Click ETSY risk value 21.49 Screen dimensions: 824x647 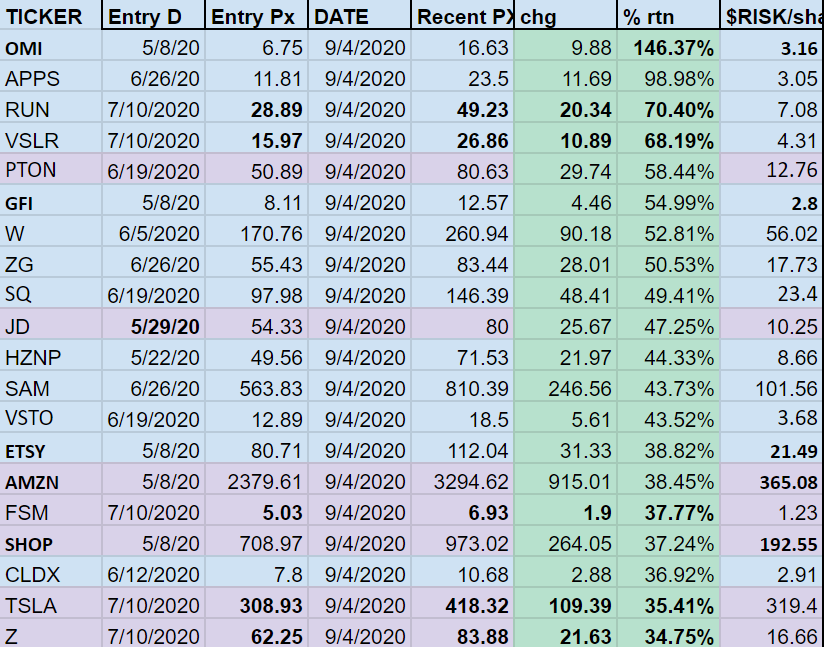coord(772,448)
